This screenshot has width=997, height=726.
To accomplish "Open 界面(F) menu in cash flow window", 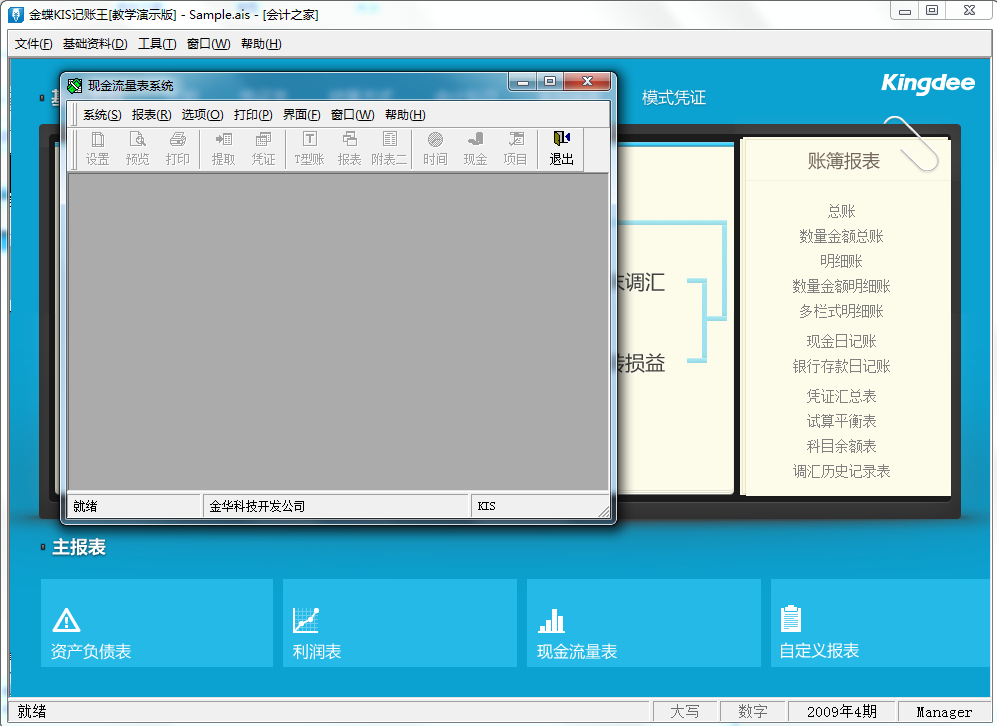I will pos(301,114).
